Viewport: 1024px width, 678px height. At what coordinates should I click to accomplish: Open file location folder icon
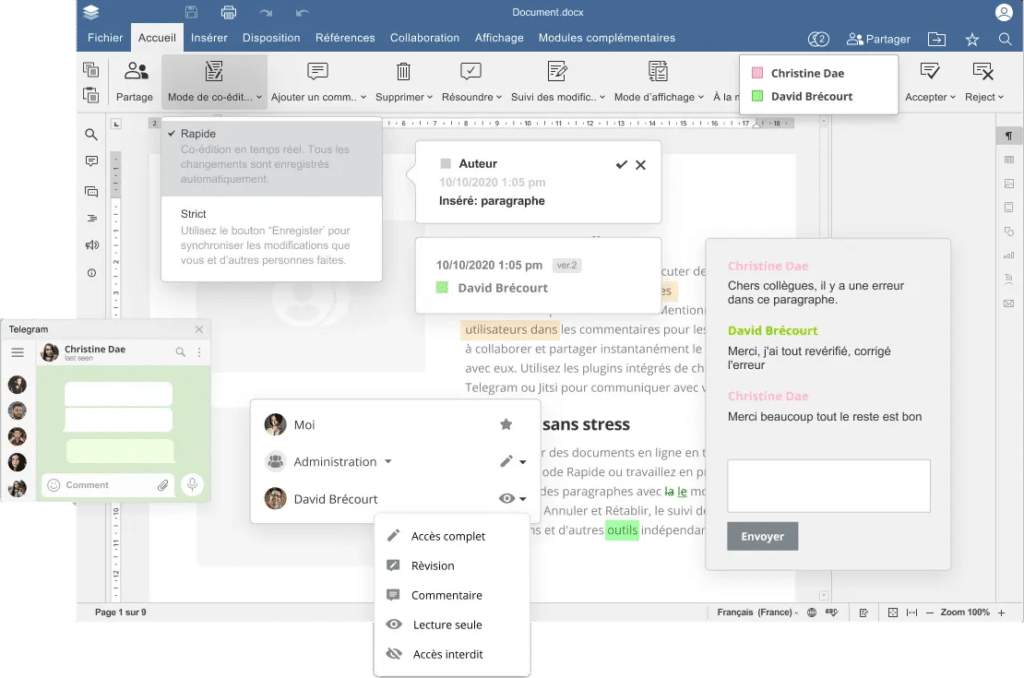(936, 39)
